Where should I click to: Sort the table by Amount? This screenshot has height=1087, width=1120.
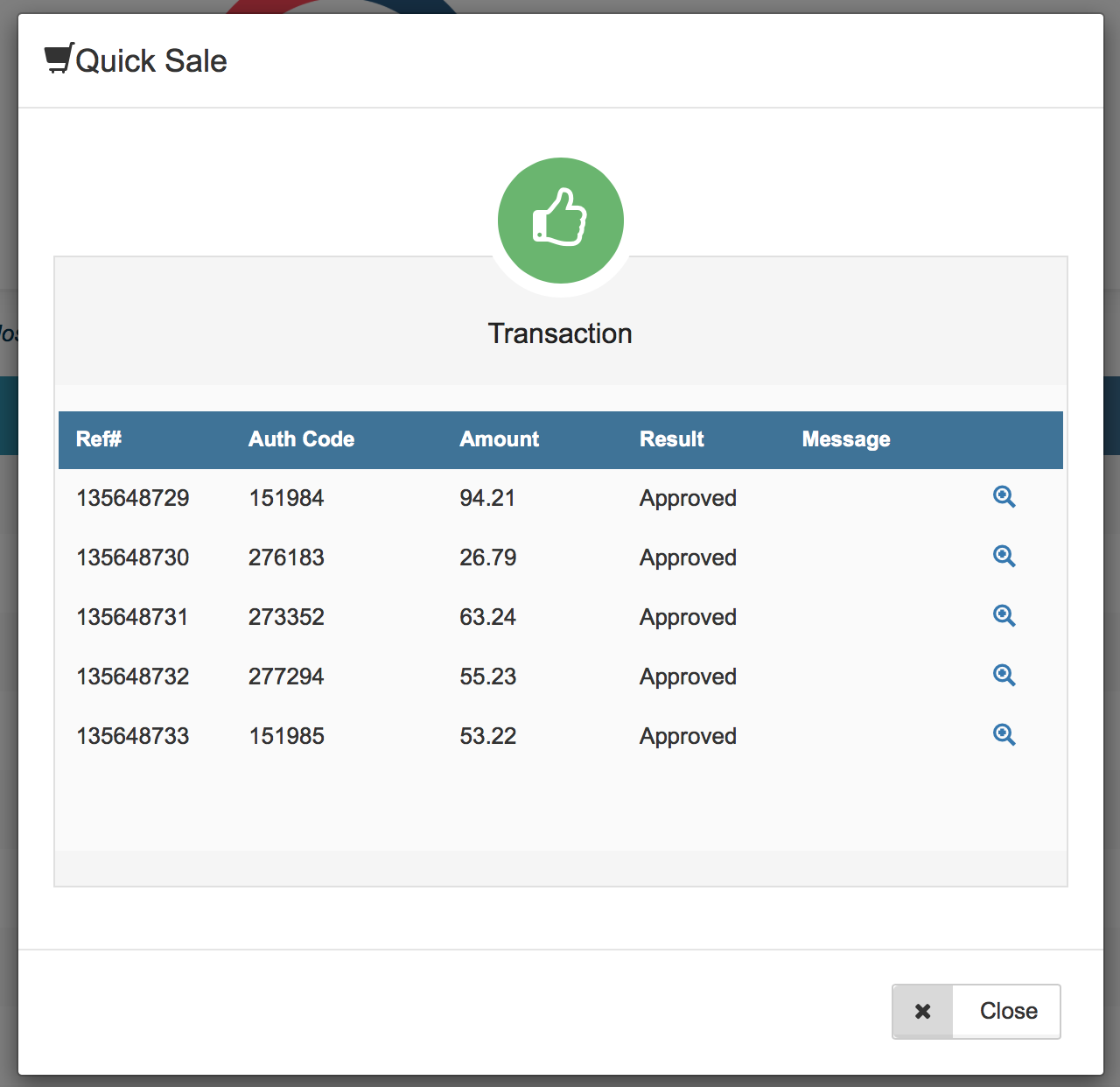499,439
